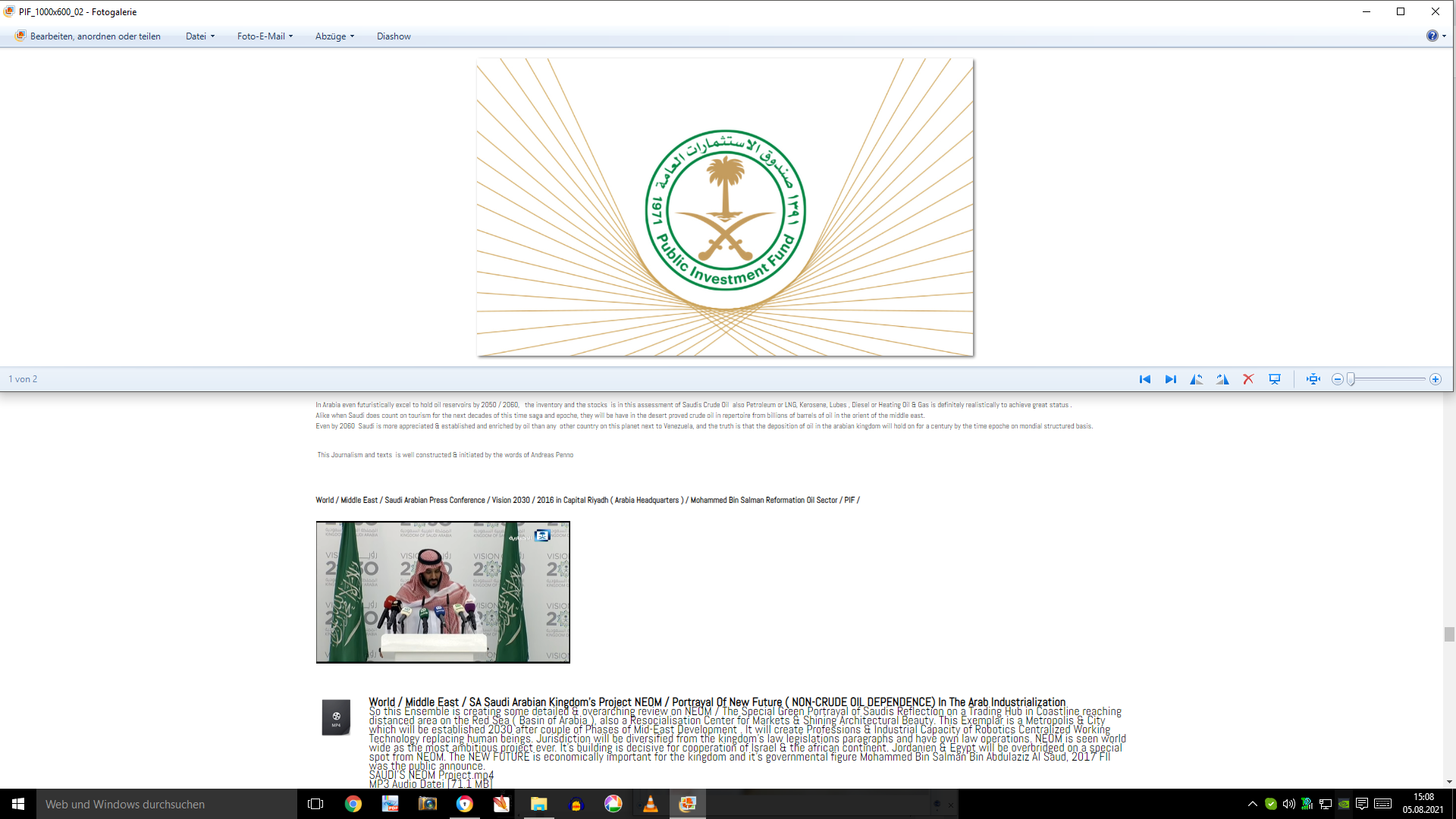Open the SAUDI'S NEOM Project.mp4 link

pyautogui.click(x=431, y=775)
